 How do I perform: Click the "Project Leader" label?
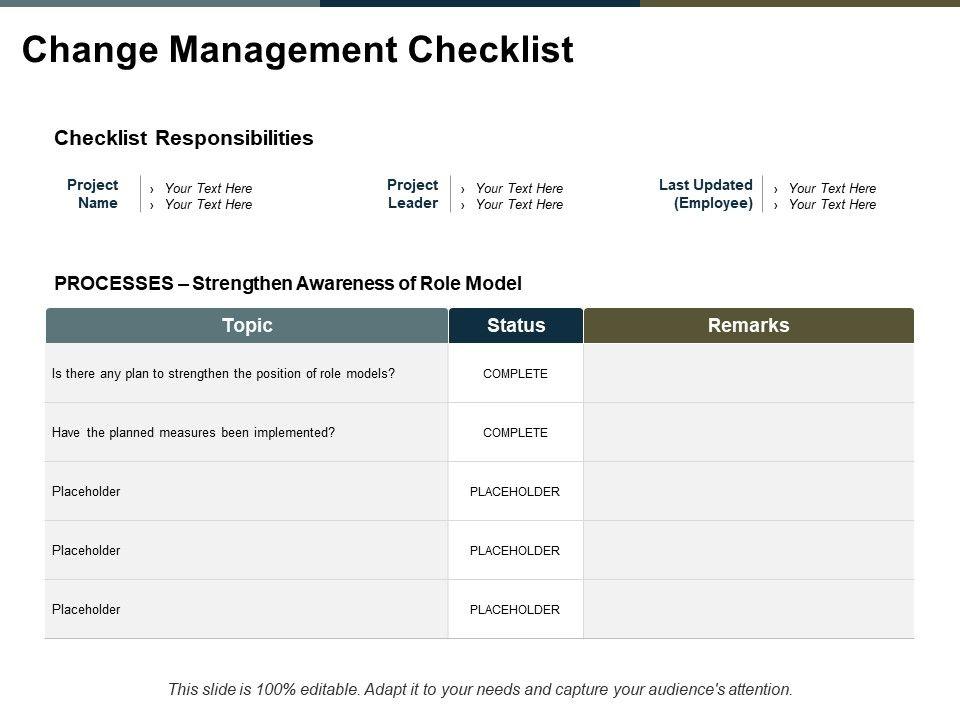point(412,194)
